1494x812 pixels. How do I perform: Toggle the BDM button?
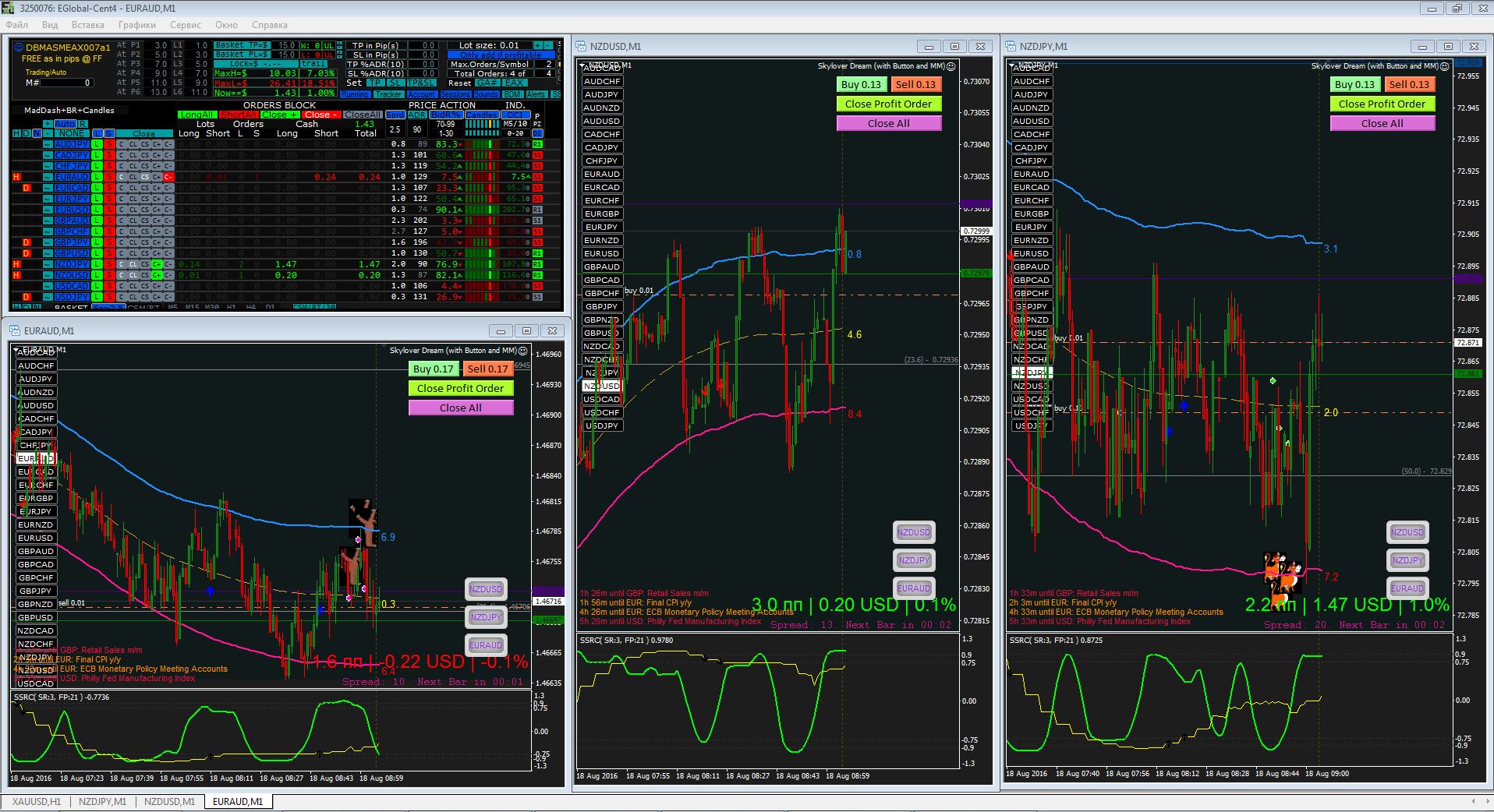coord(512,94)
